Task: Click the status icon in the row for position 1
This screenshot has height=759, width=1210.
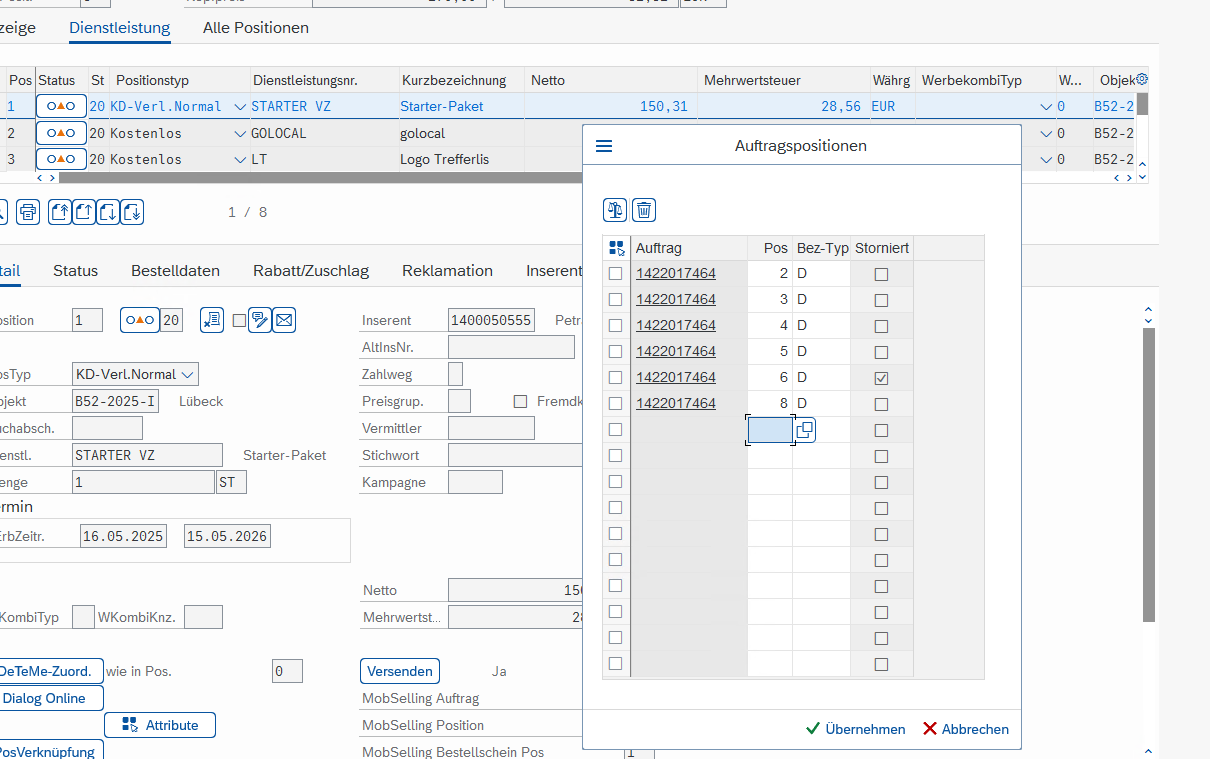Action: (x=61, y=106)
